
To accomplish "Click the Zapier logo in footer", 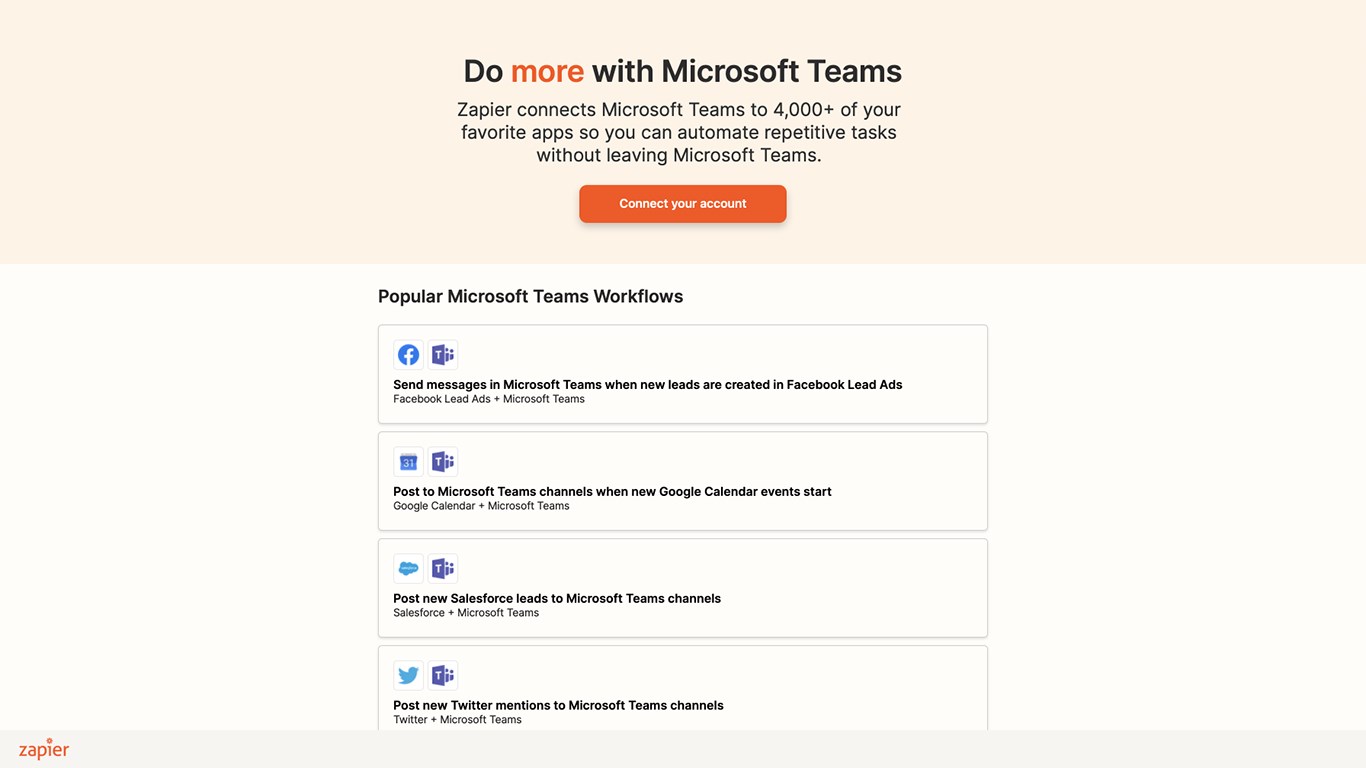I will click(44, 749).
